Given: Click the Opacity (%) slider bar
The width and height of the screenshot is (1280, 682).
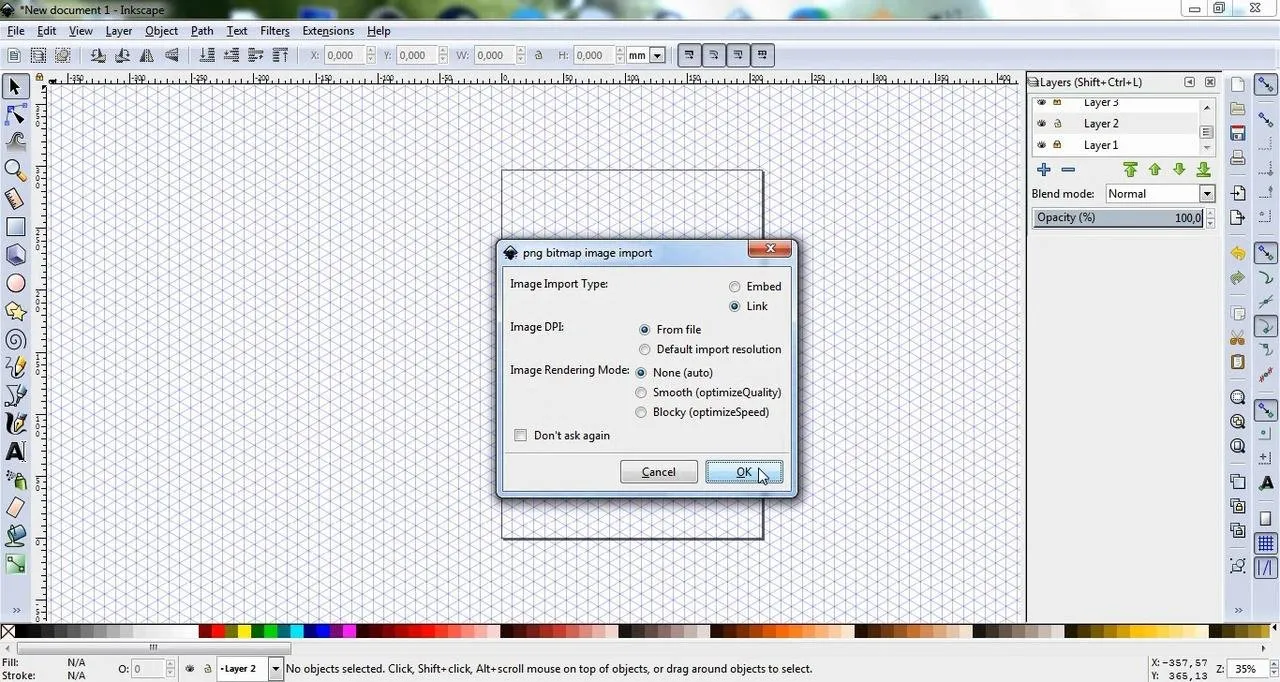Looking at the screenshot, I should coord(1118,218).
